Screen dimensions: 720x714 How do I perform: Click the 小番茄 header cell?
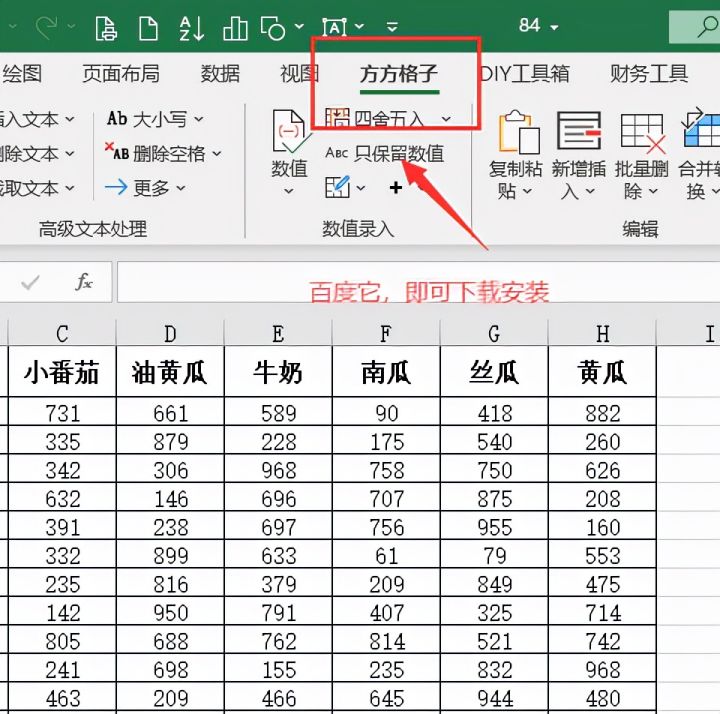[x=62, y=371]
